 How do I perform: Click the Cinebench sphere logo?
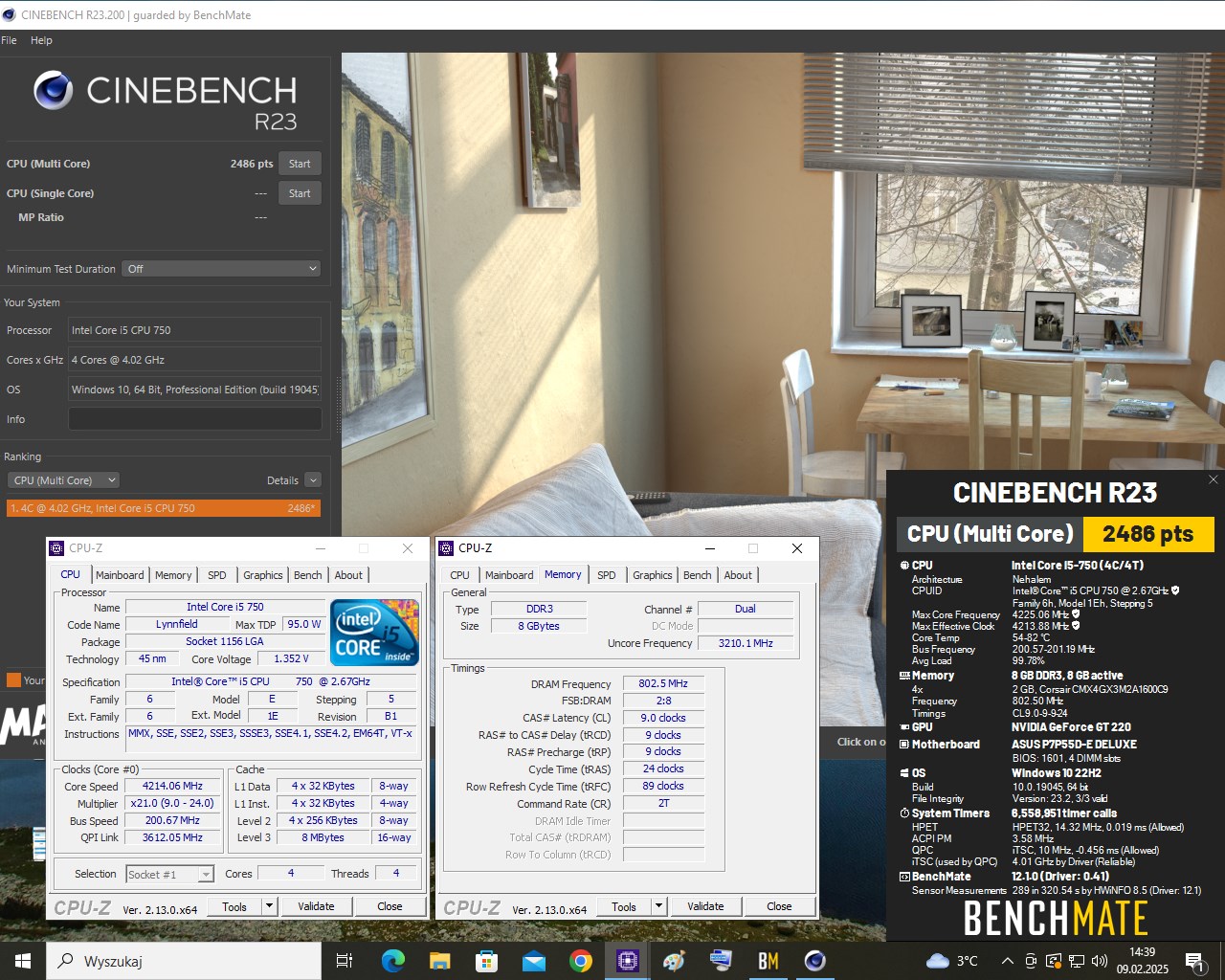pyautogui.click(x=54, y=91)
